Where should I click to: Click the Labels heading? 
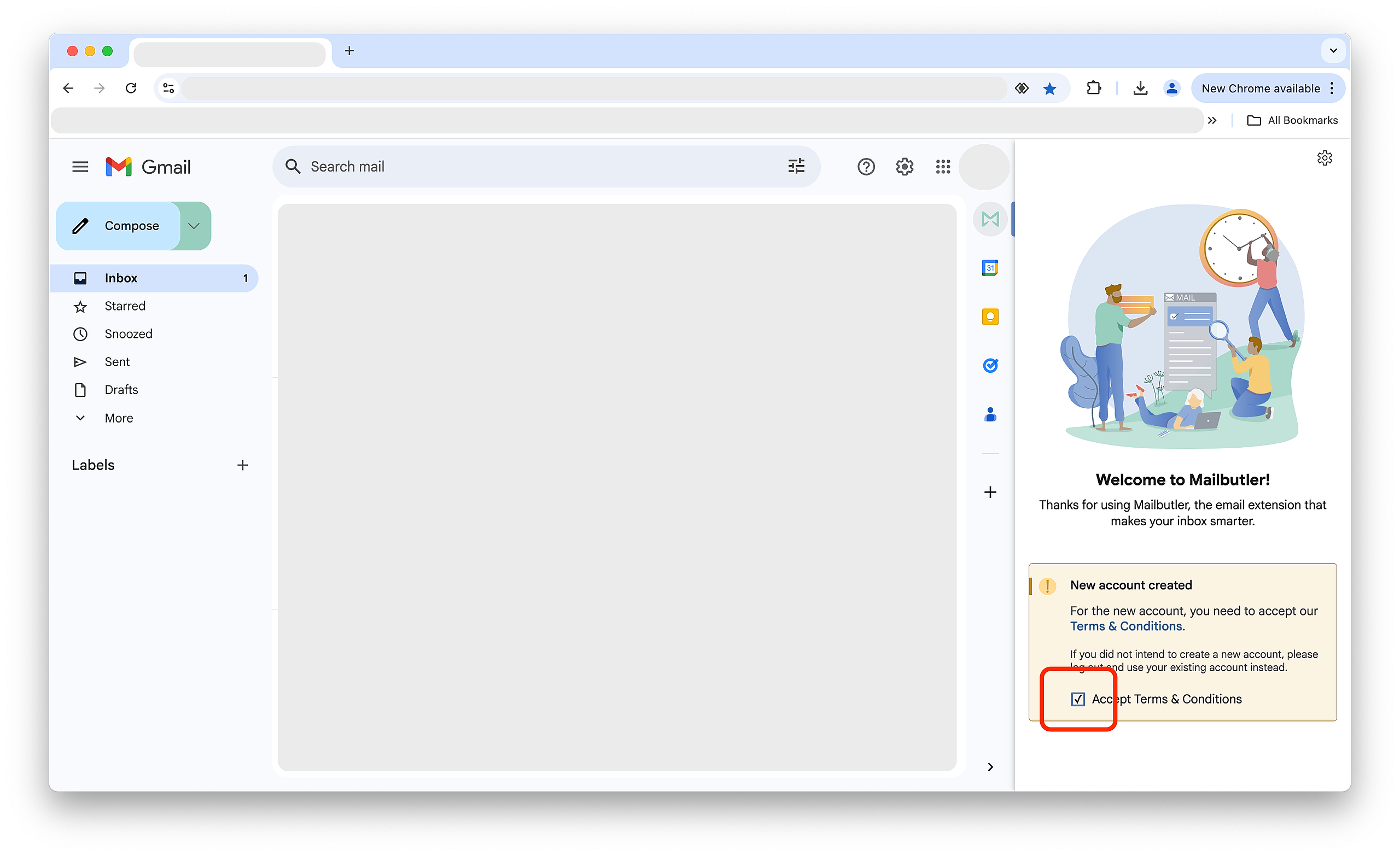(x=93, y=465)
